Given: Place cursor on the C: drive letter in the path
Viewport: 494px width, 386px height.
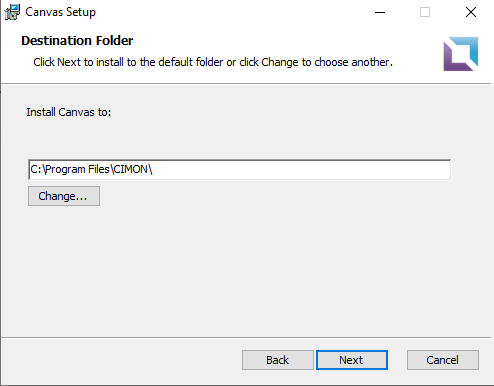Looking at the screenshot, I should [36, 169].
